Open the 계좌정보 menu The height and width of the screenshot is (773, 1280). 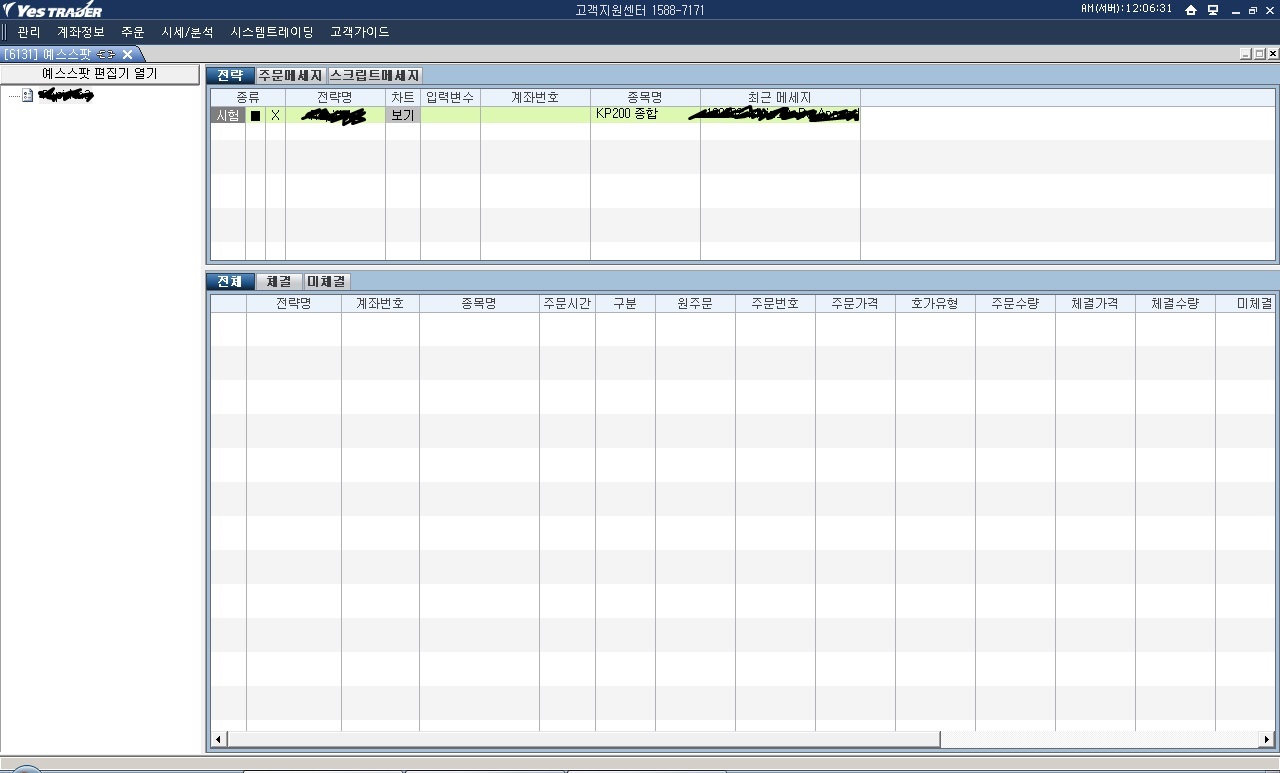(x=80, y=32)
